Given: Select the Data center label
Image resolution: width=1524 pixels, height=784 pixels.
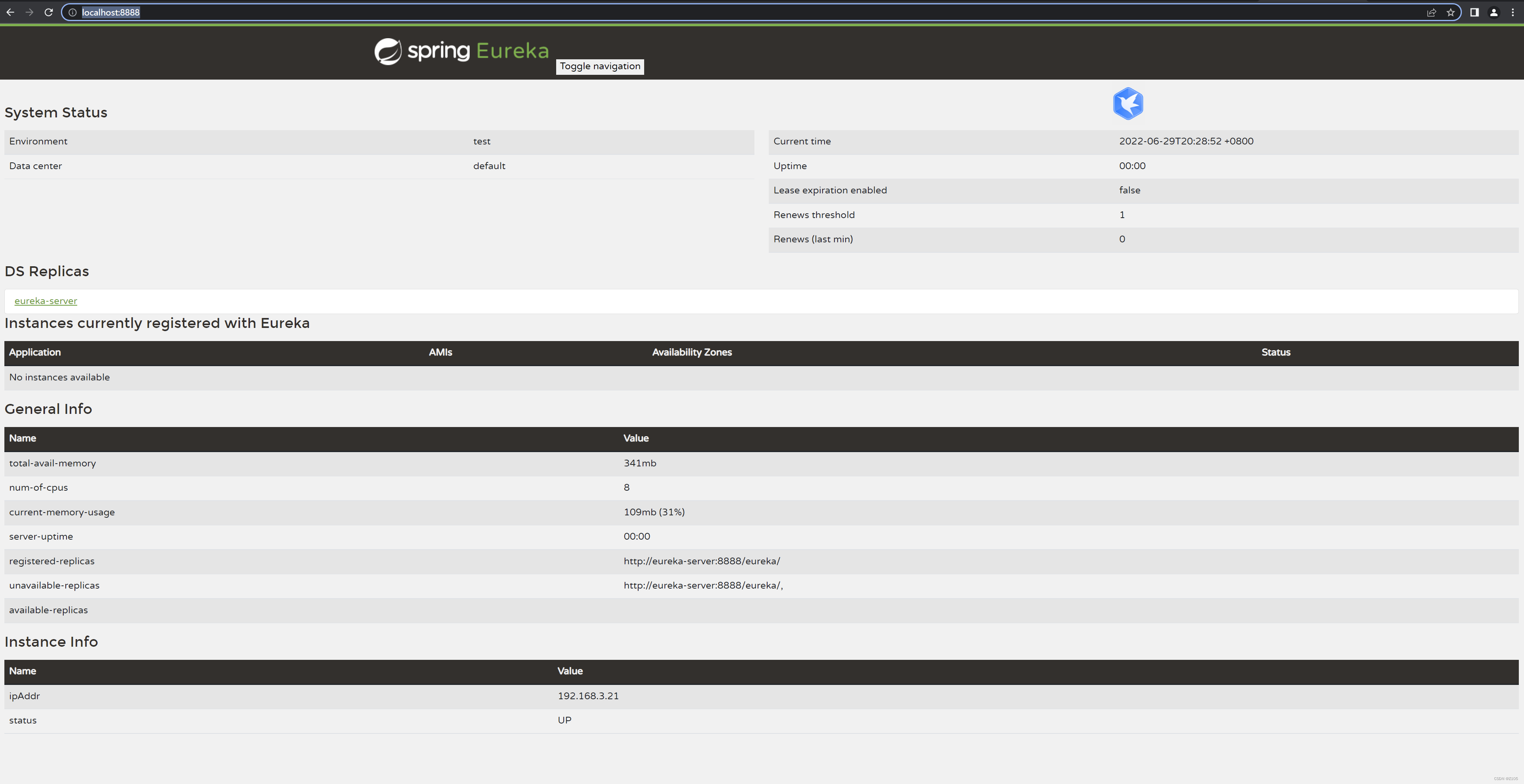Looking at the screenshot, I should point(35,166).
